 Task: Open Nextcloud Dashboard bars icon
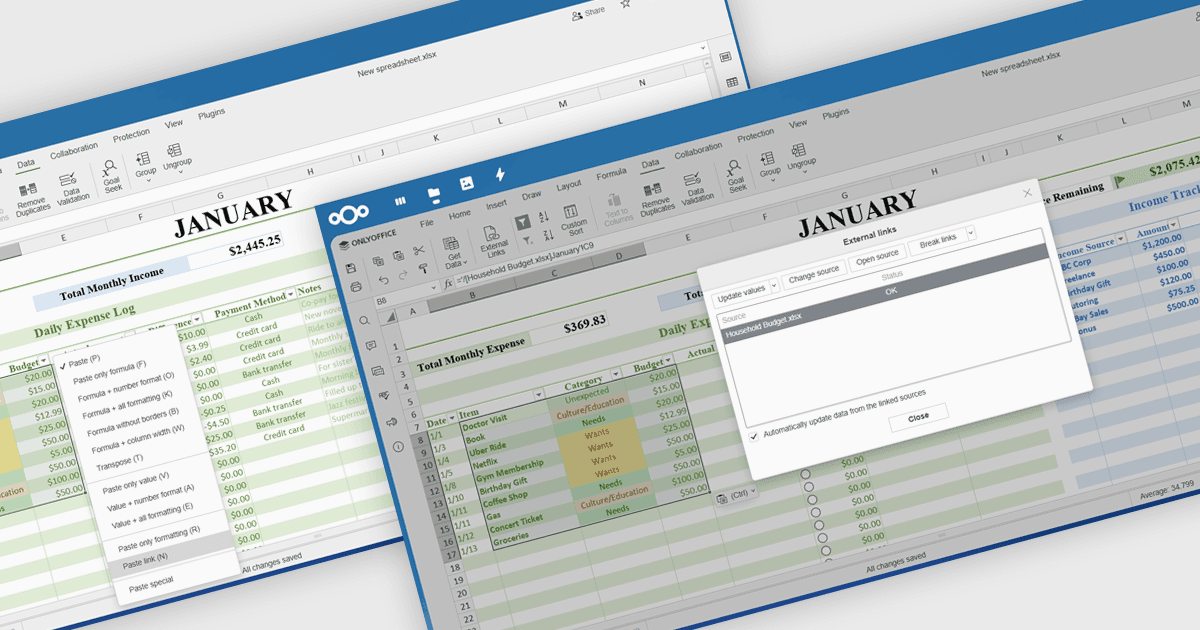tap(400, 201)
